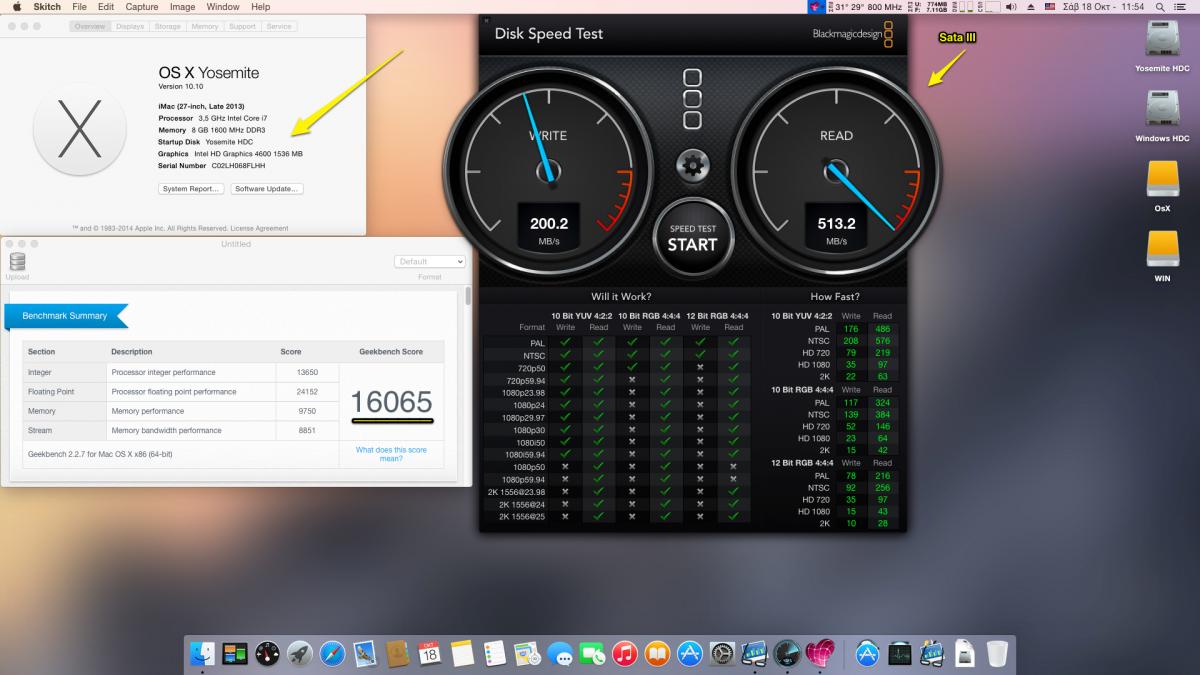Click the Geekbench score 16065
Image resolution: width=1200 pixels, height=675 pixels.
tap(391, 401)
